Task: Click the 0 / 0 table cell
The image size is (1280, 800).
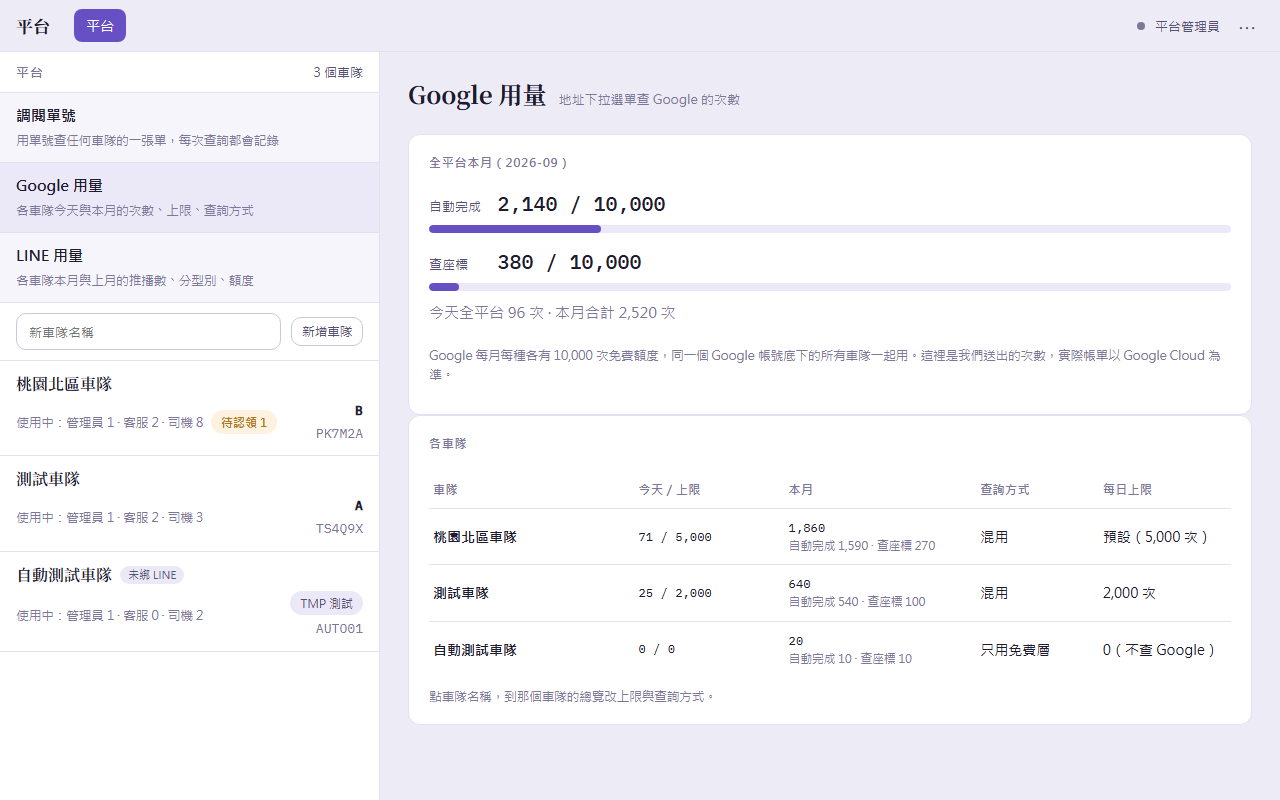Action: click(x=657, y=650)
